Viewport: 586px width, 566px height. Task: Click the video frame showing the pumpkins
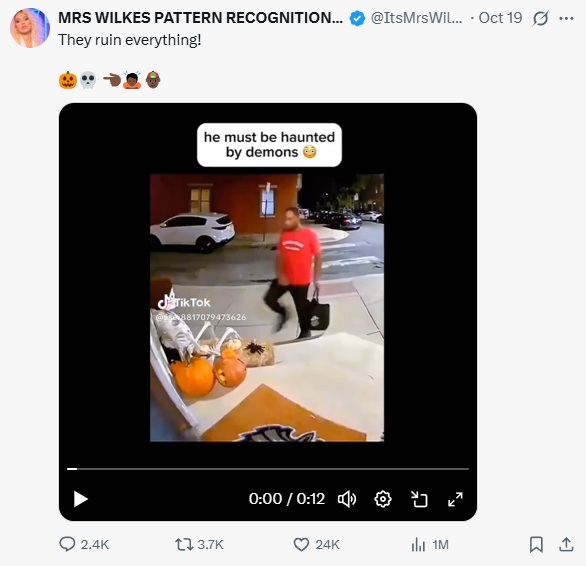click(267, 308)
